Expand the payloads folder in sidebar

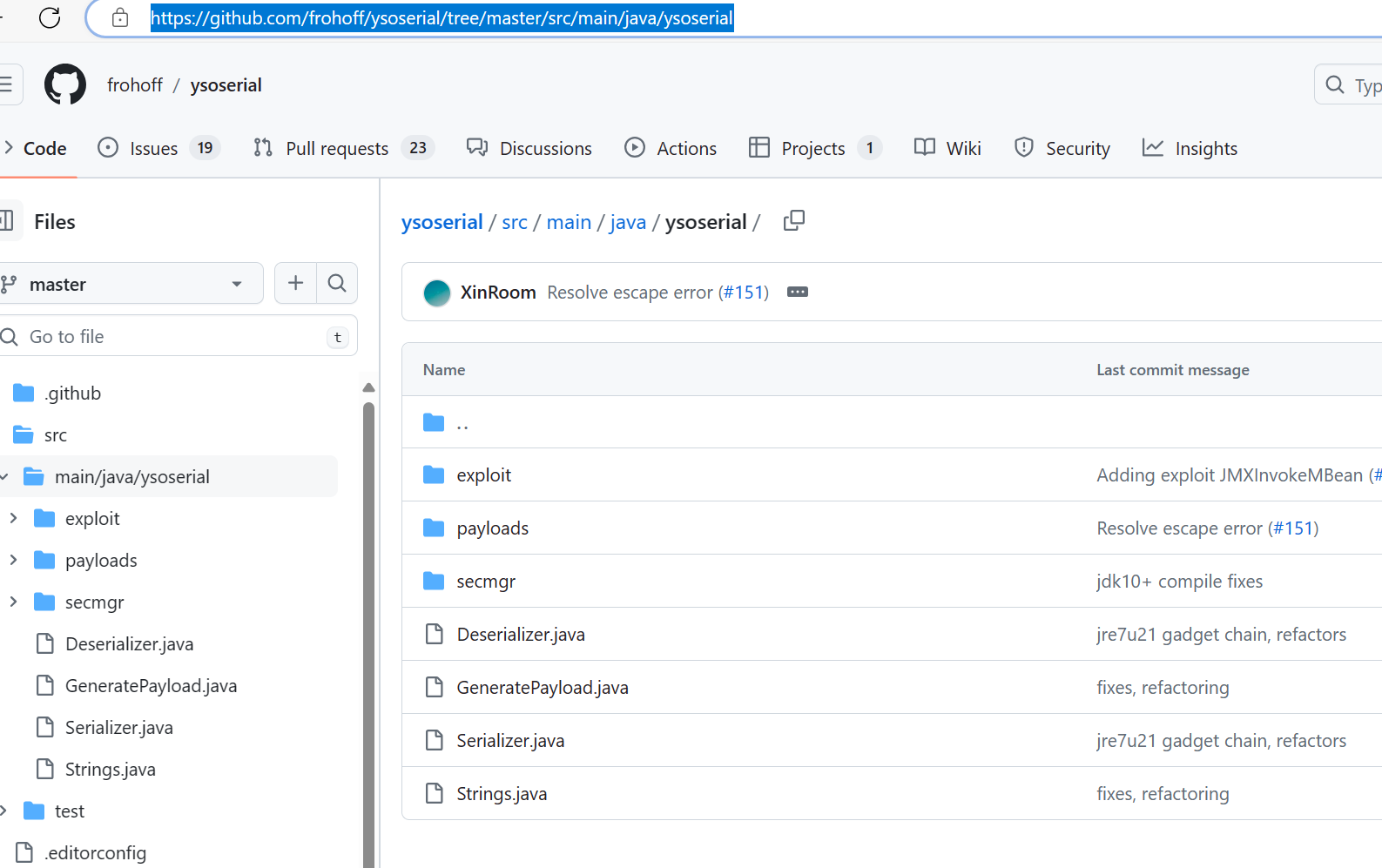[x=13, y=561]
